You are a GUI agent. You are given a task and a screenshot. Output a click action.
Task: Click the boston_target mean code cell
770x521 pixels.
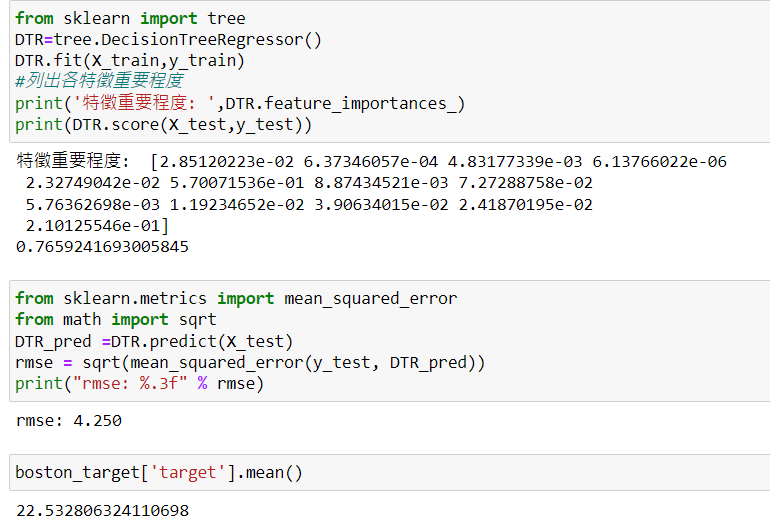390,472
